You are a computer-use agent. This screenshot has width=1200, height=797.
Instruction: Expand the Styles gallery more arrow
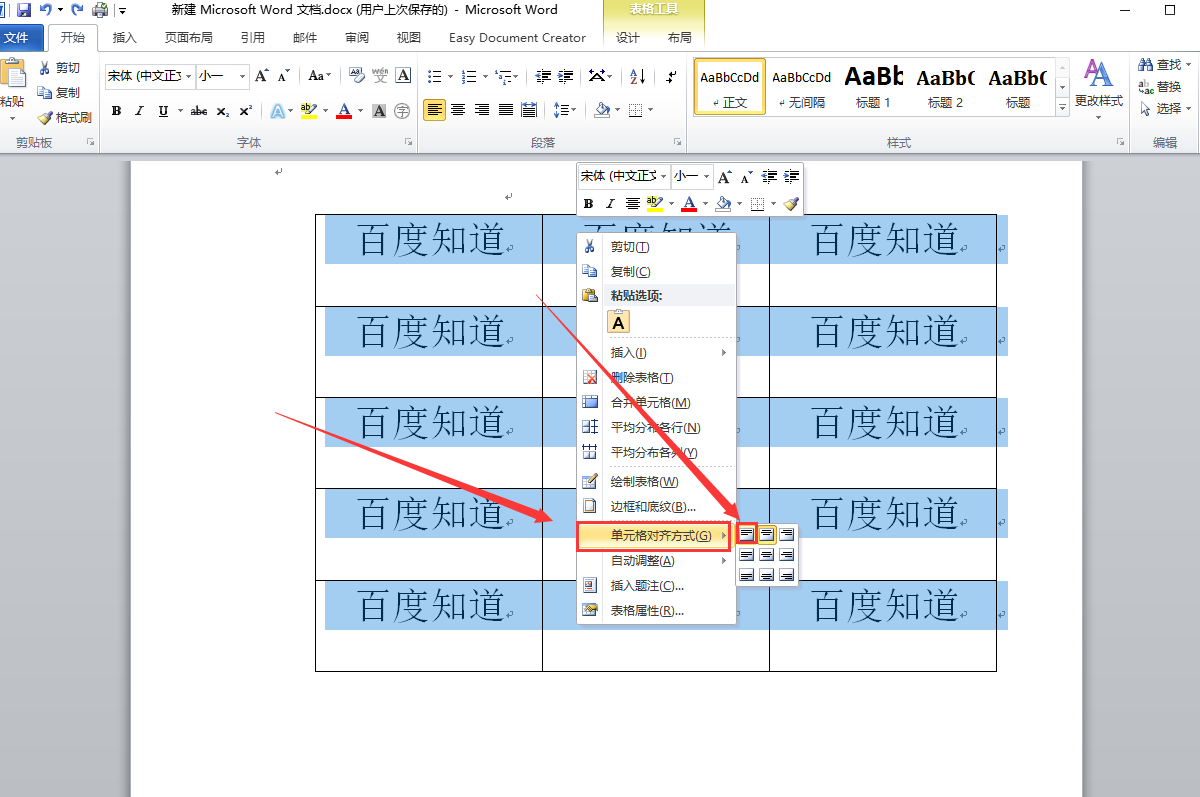[x=1062, y=105]
